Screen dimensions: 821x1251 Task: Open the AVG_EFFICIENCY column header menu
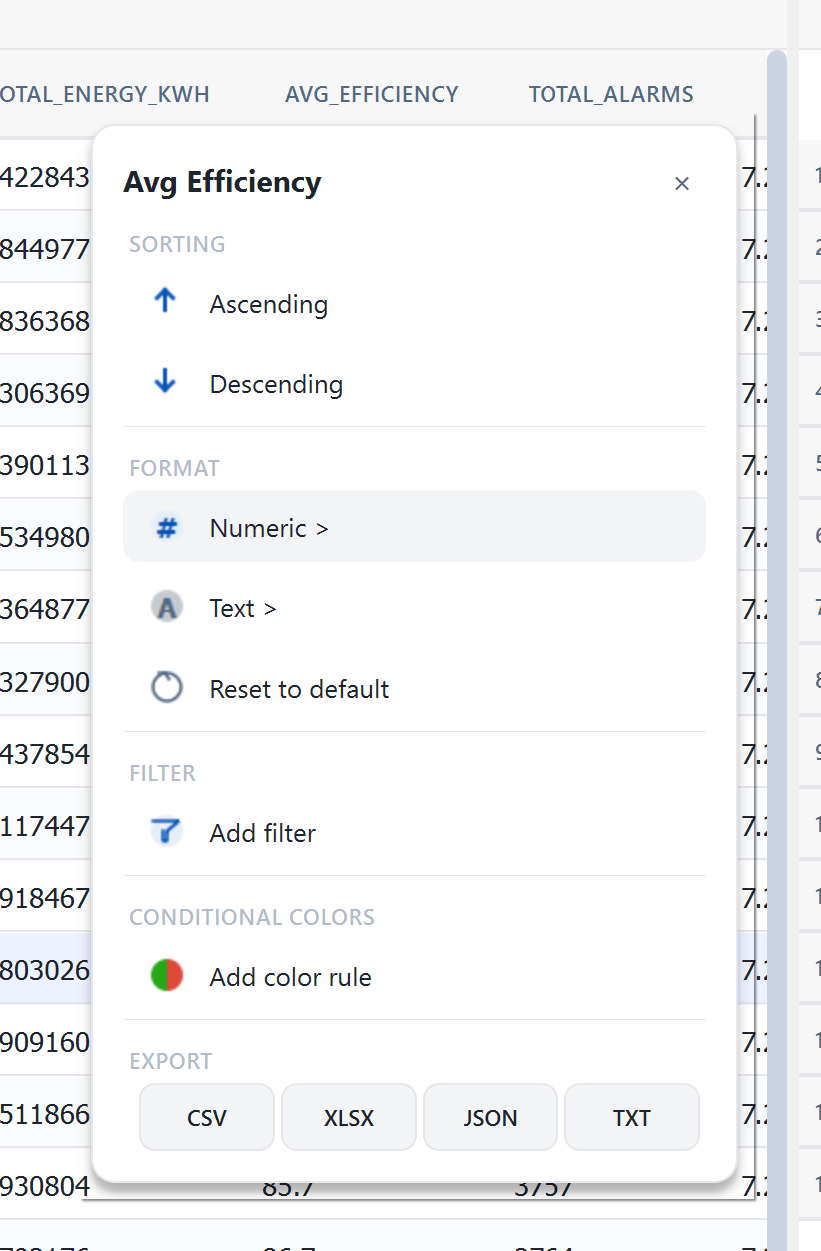coord(371,94)
